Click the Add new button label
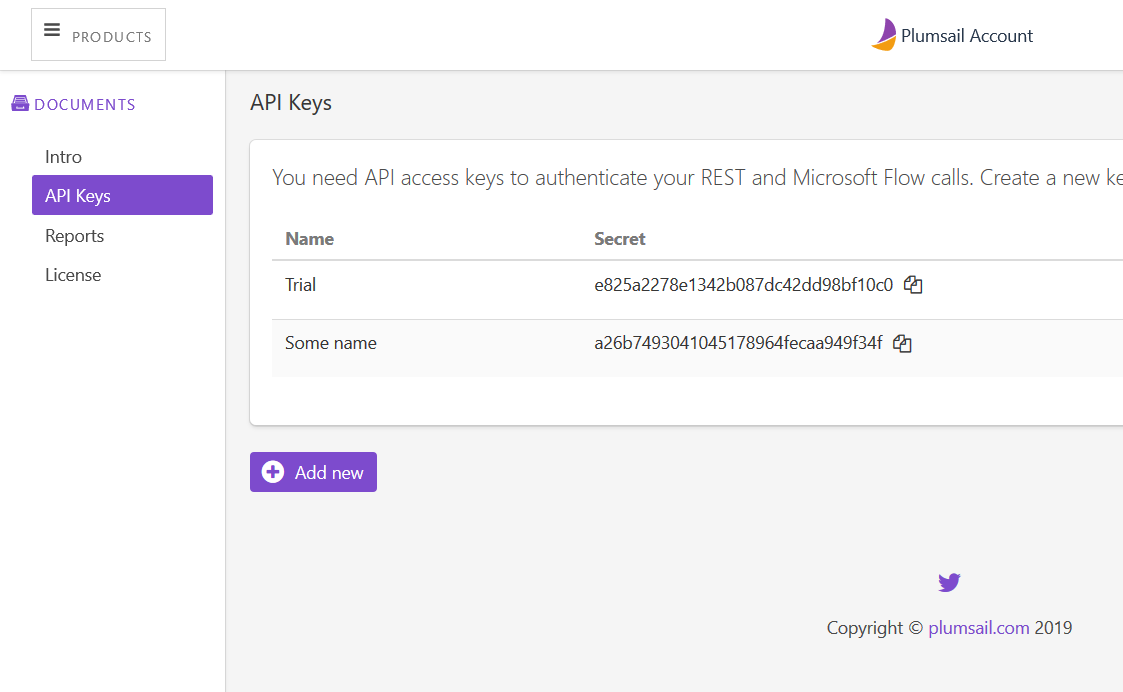 329,473
